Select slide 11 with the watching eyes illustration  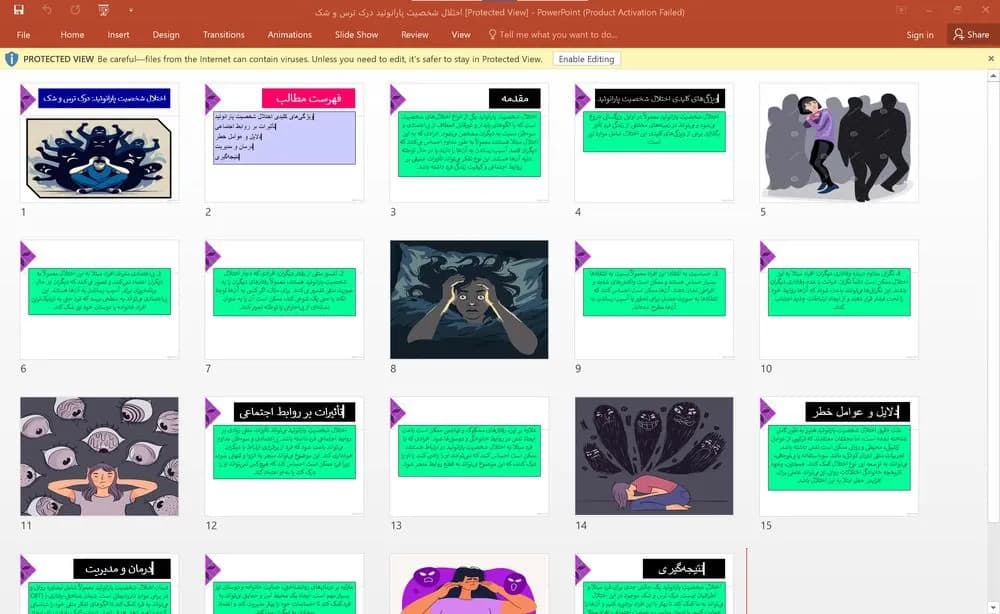[99, 456]
